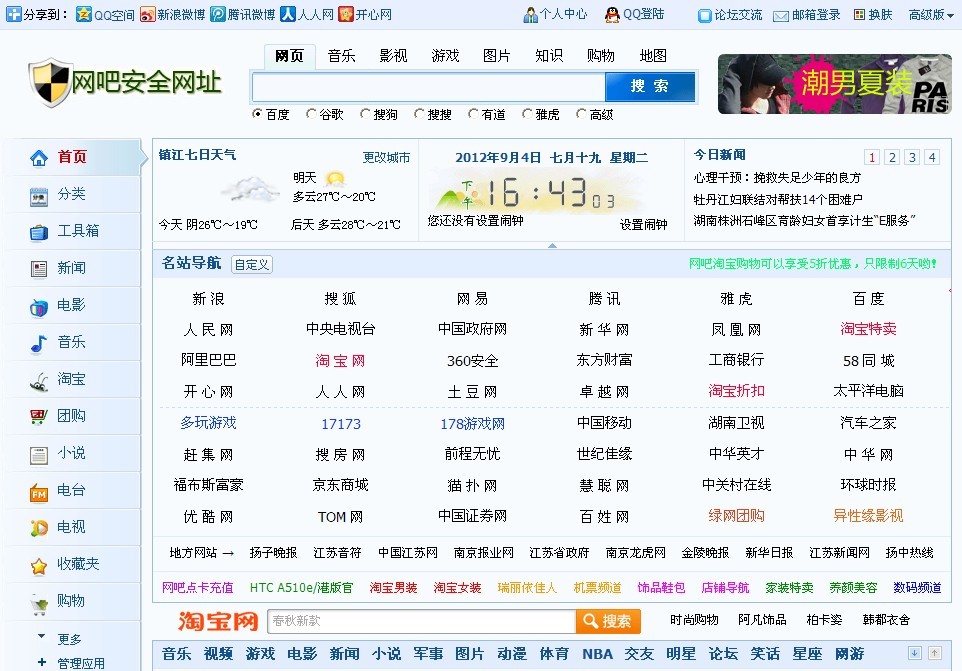Click the 首页 house icon in sidebar
Image resolution: width=962 pixels, height=671 pixels.
click(39, 158)
